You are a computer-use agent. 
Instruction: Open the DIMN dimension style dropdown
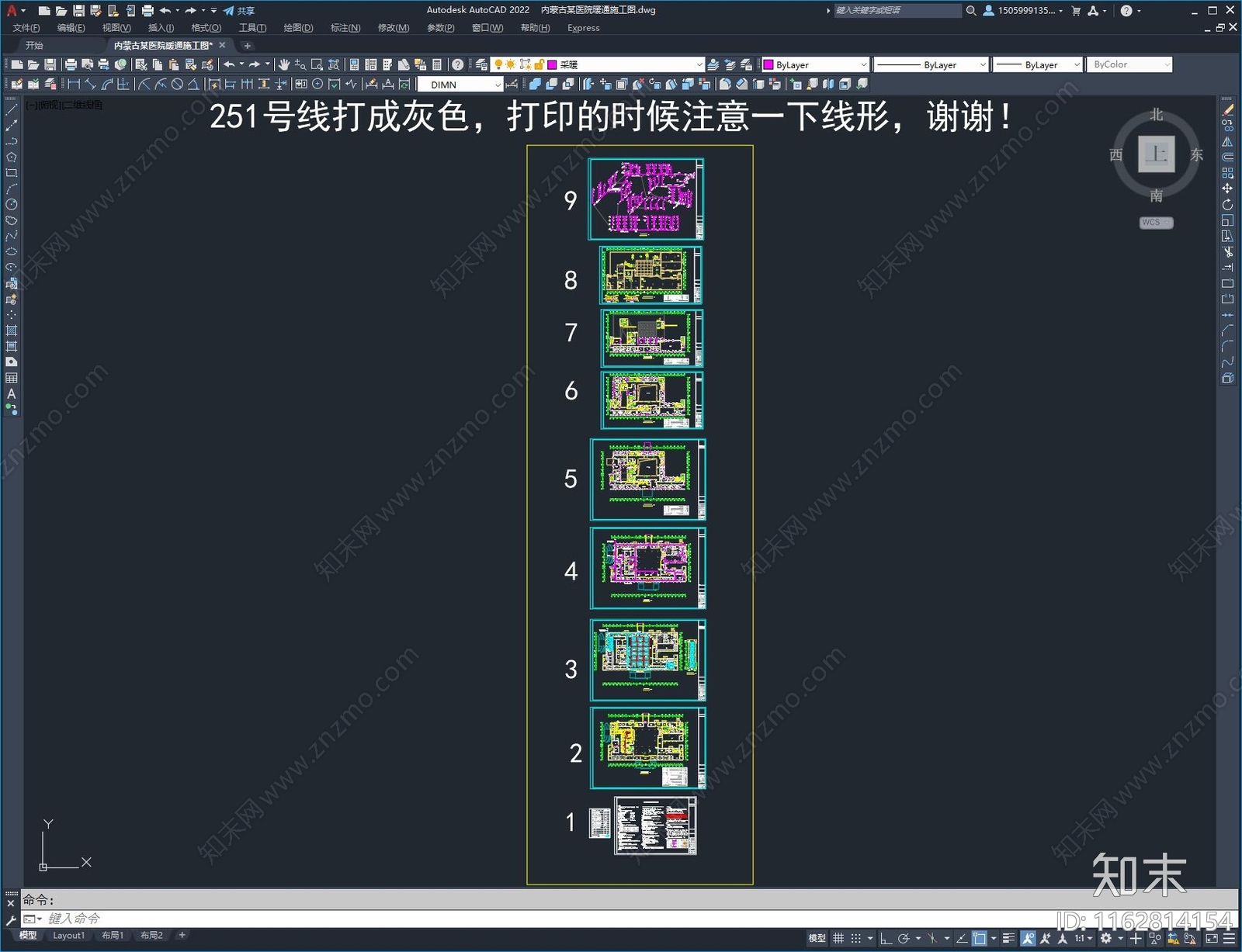click(x=498, y=84)
